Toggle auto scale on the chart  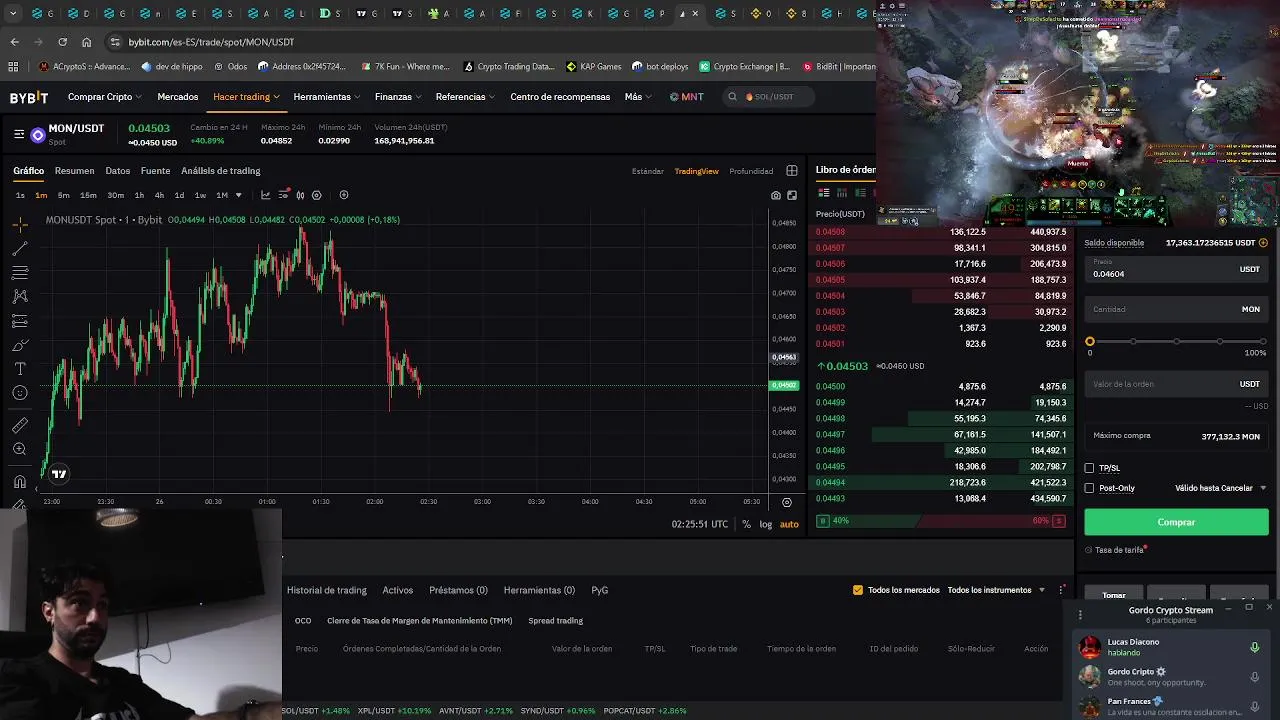[x=789, y=524]
